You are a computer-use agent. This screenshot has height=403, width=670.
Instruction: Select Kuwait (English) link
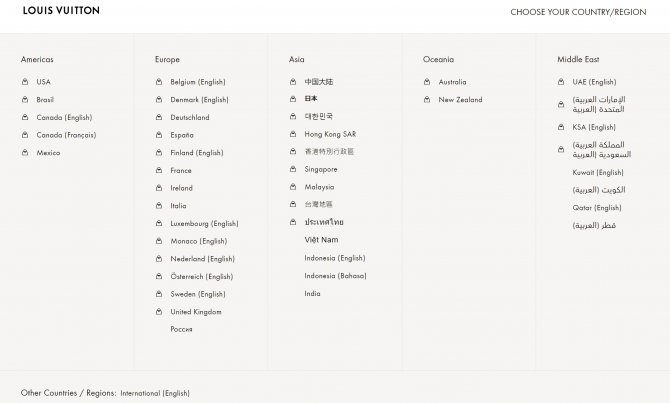[x=598, y=173]
